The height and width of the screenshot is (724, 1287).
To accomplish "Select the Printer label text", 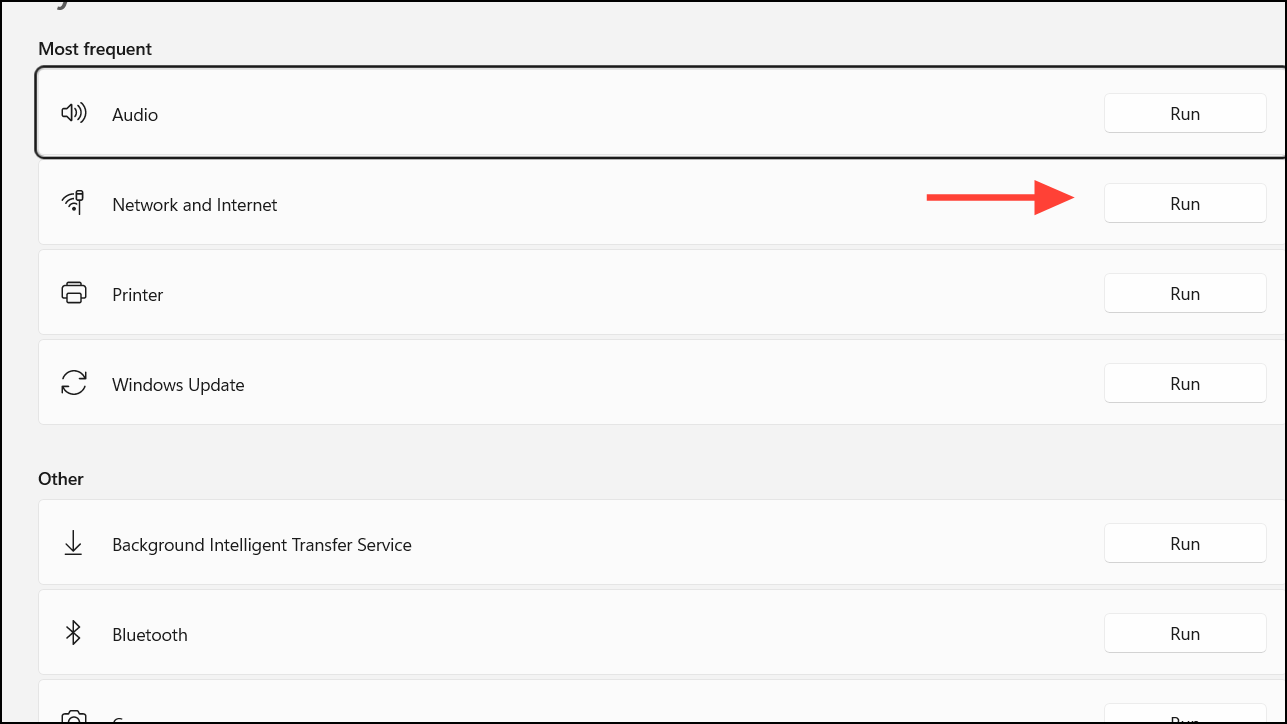I will coord(138,295).
